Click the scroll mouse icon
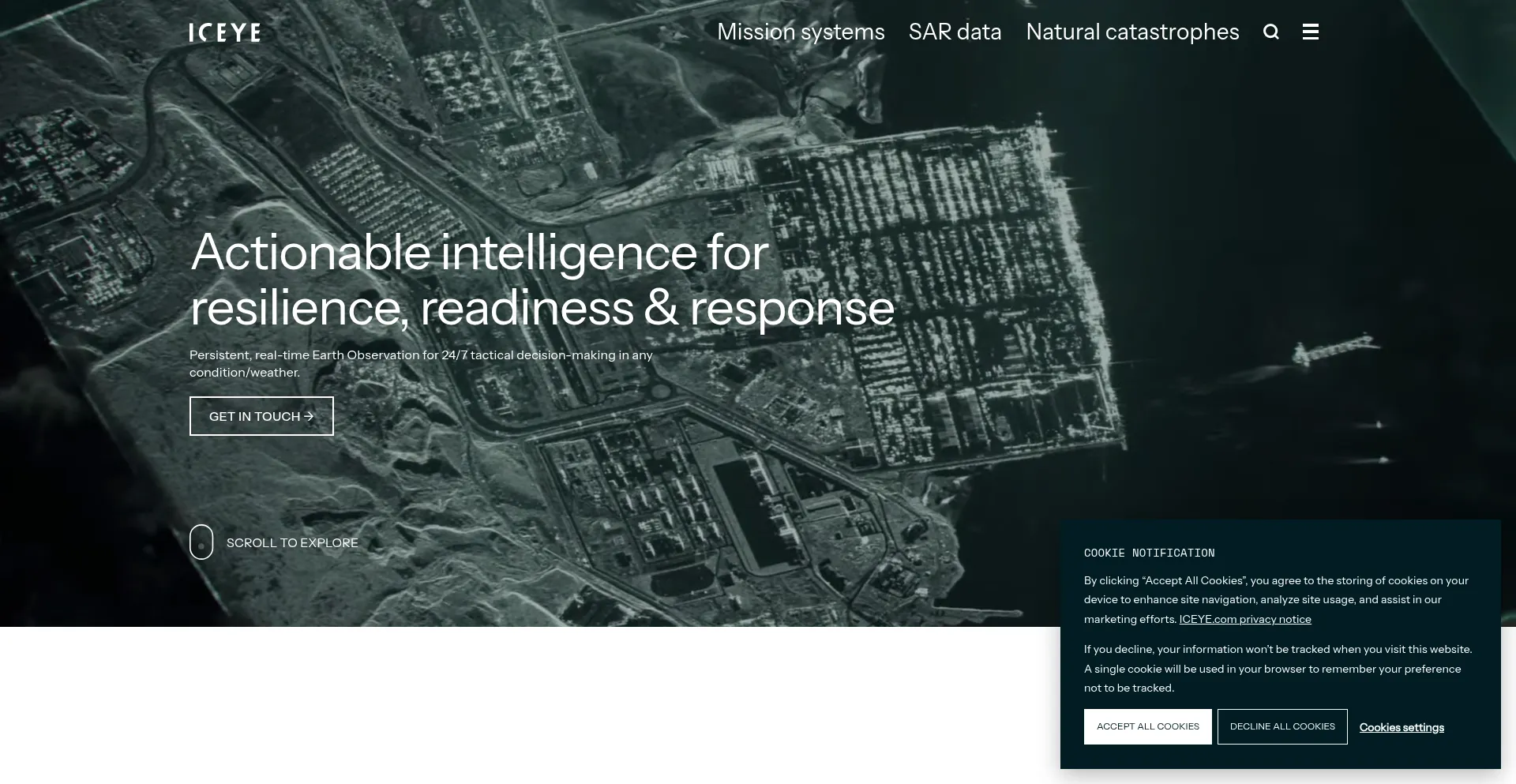 click(201, 542)
